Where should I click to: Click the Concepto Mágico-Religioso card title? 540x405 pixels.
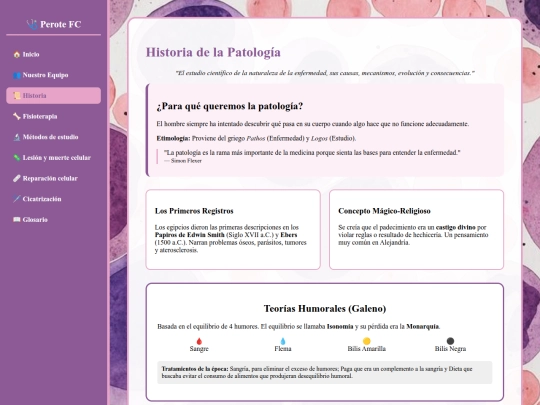coord(384,211)
